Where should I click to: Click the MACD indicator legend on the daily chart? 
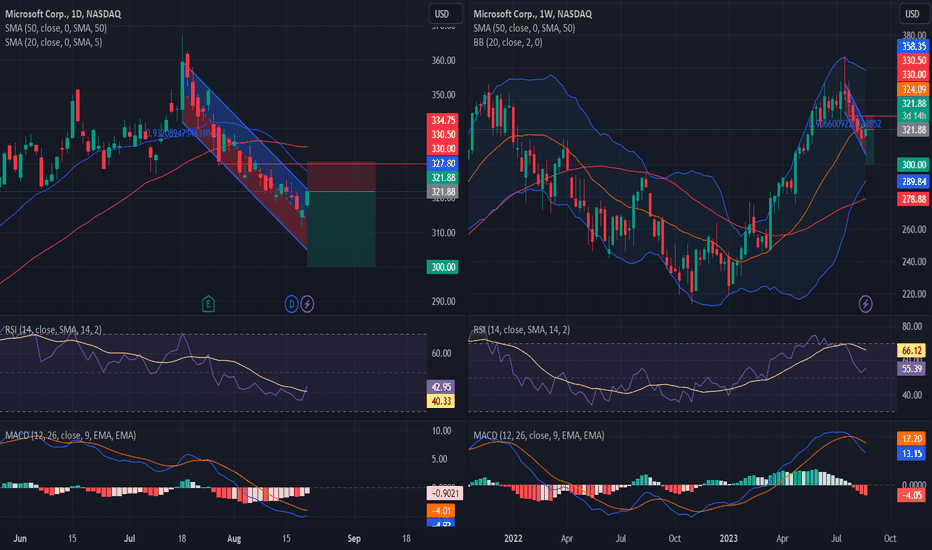70,435
